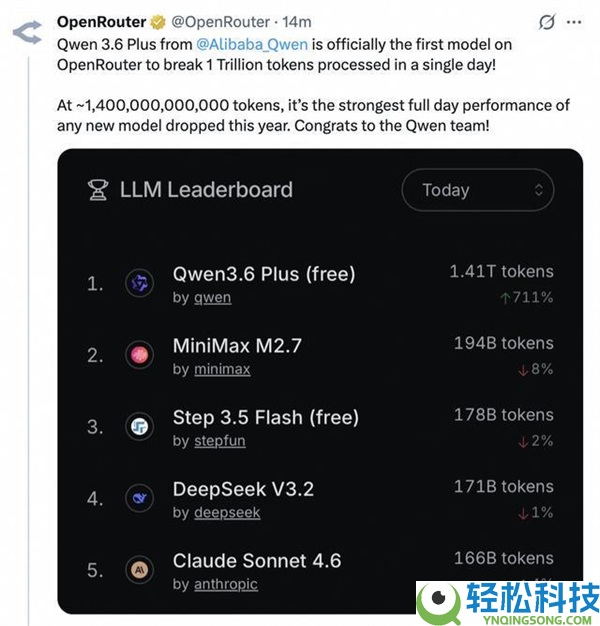Screen dimensions: 600x626
Task: Open the OpenRouter profile name
Action: (102, 21)
